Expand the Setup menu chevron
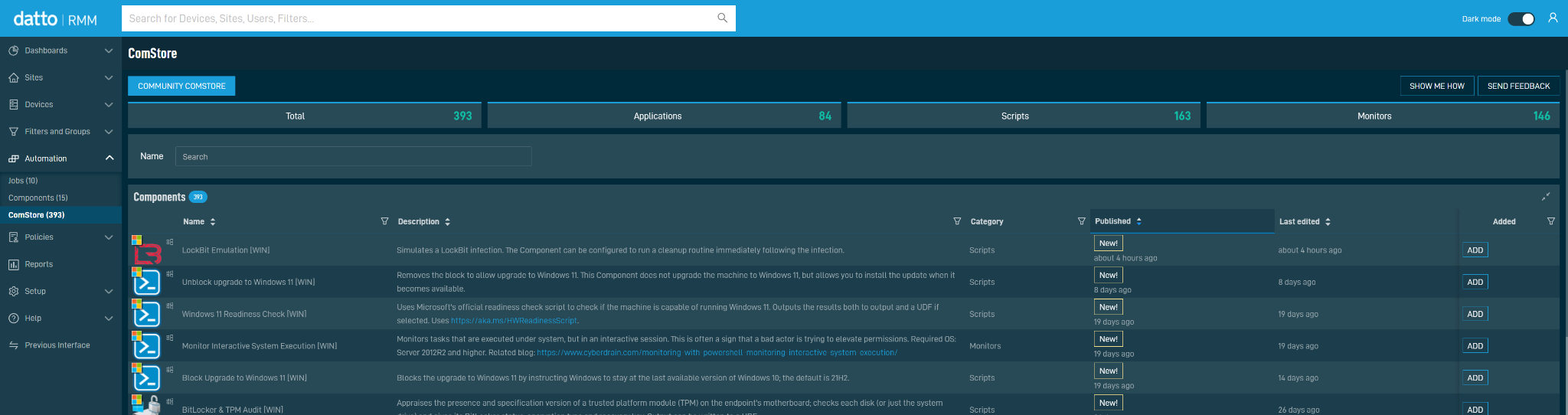 [109, 291]
